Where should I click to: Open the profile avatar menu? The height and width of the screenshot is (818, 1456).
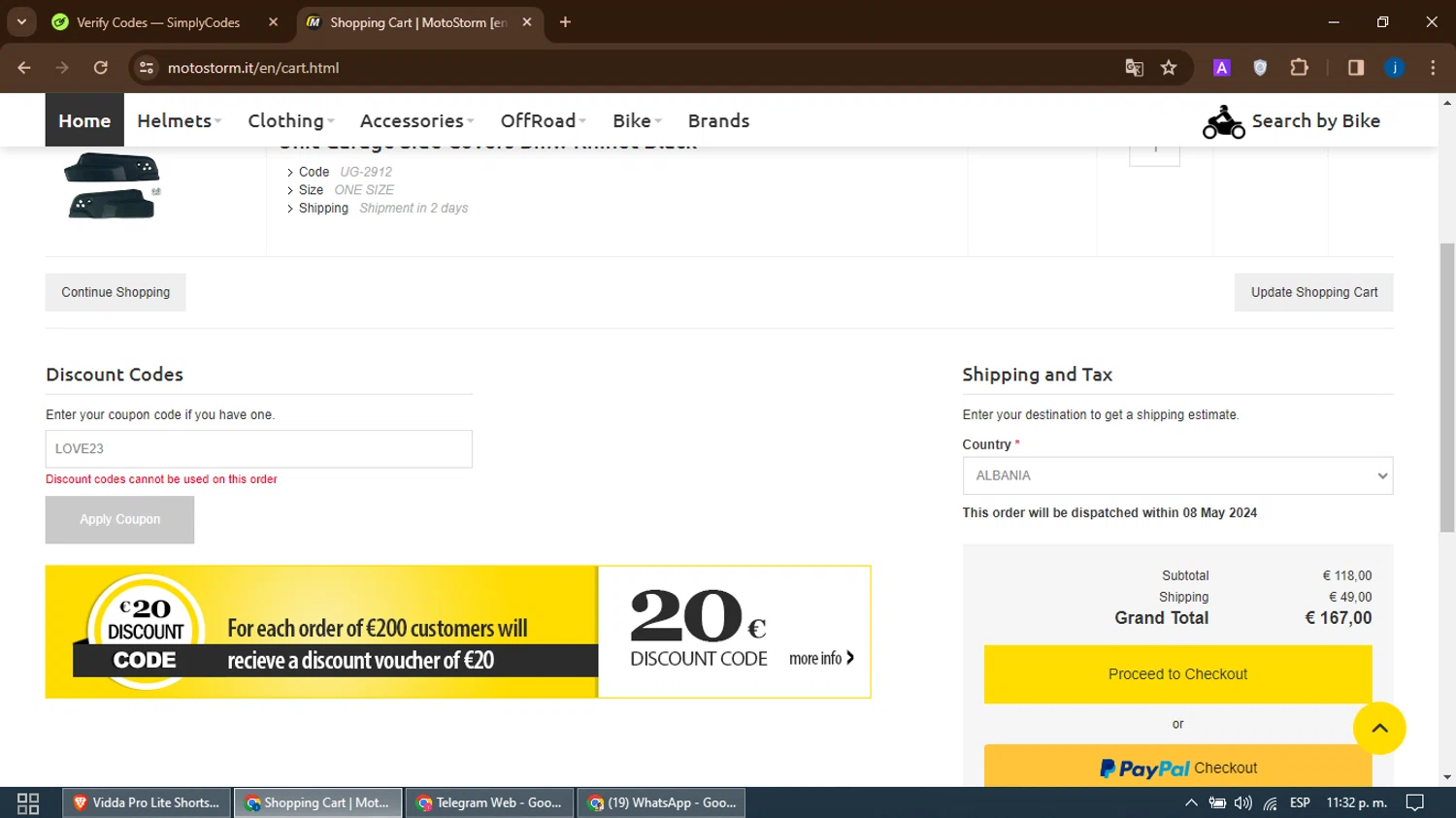(1395, 68)
